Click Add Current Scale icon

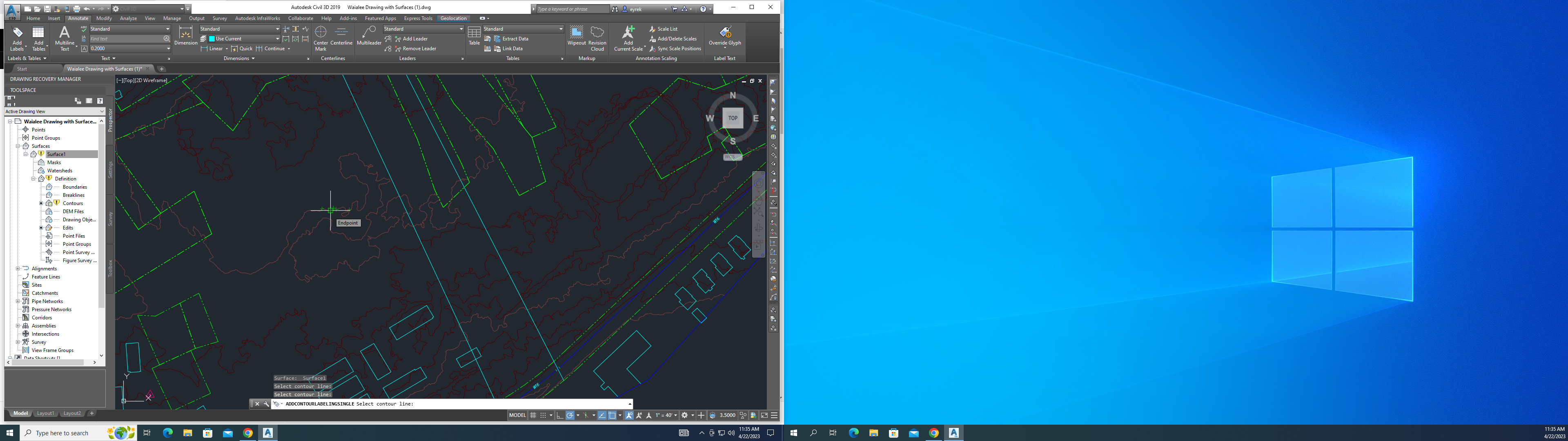(628, 38)
